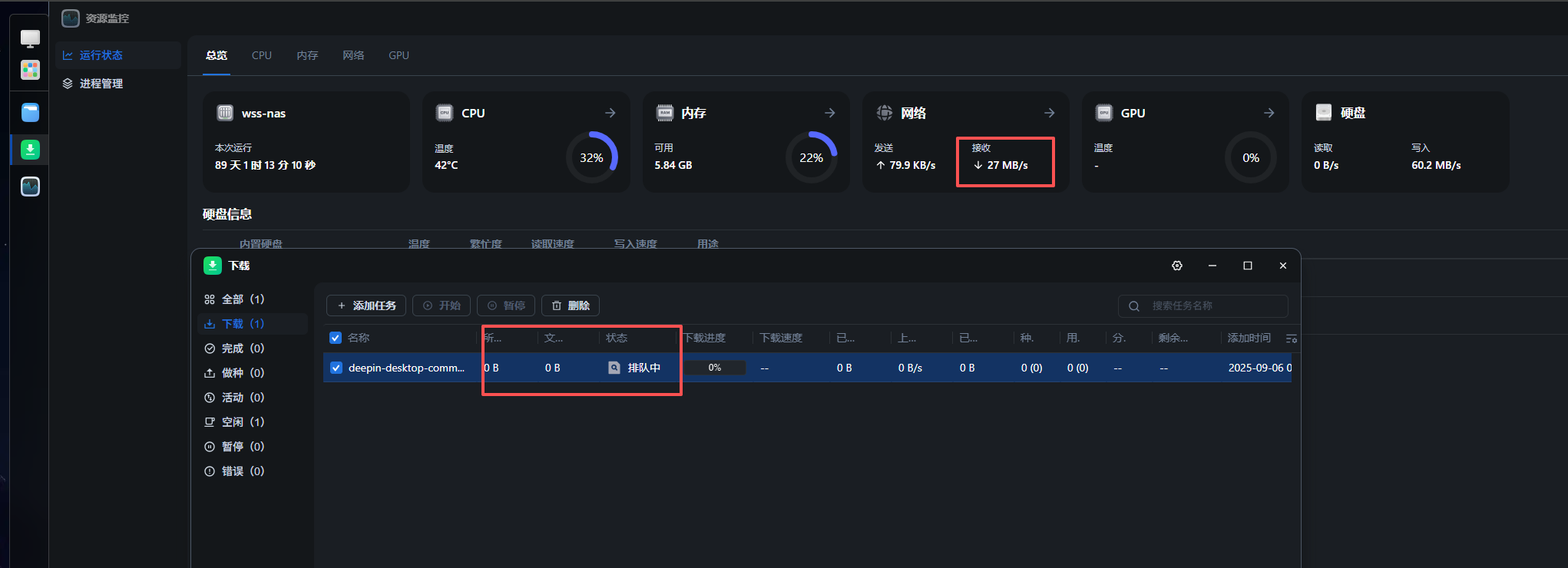Click the 搜索任务名称 search field
This screenshot has height=568, width=1568.
pos(1213,305)
